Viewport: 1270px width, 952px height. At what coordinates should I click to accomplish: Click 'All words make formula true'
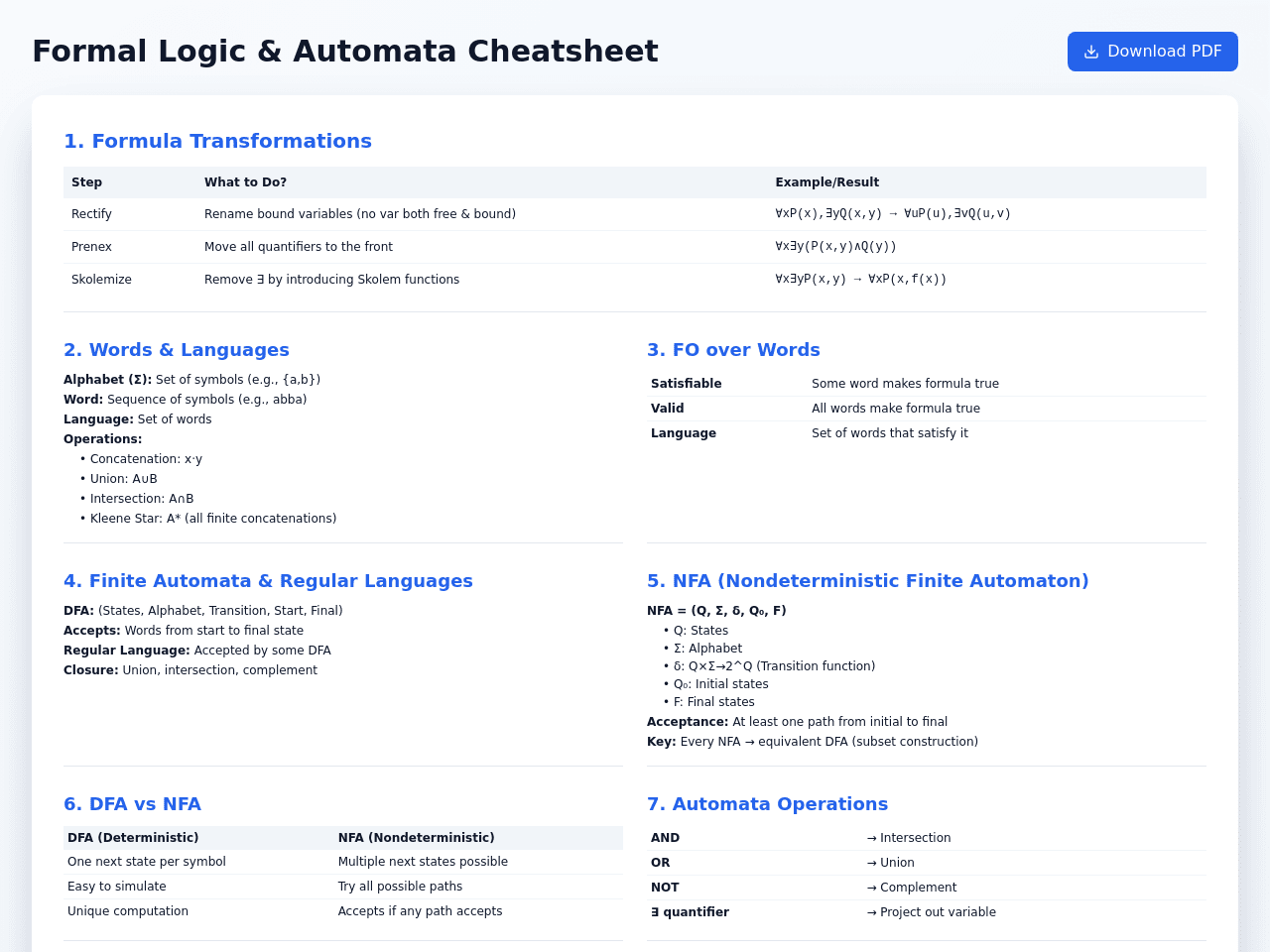pyautogui.click(x=896, y=409)
